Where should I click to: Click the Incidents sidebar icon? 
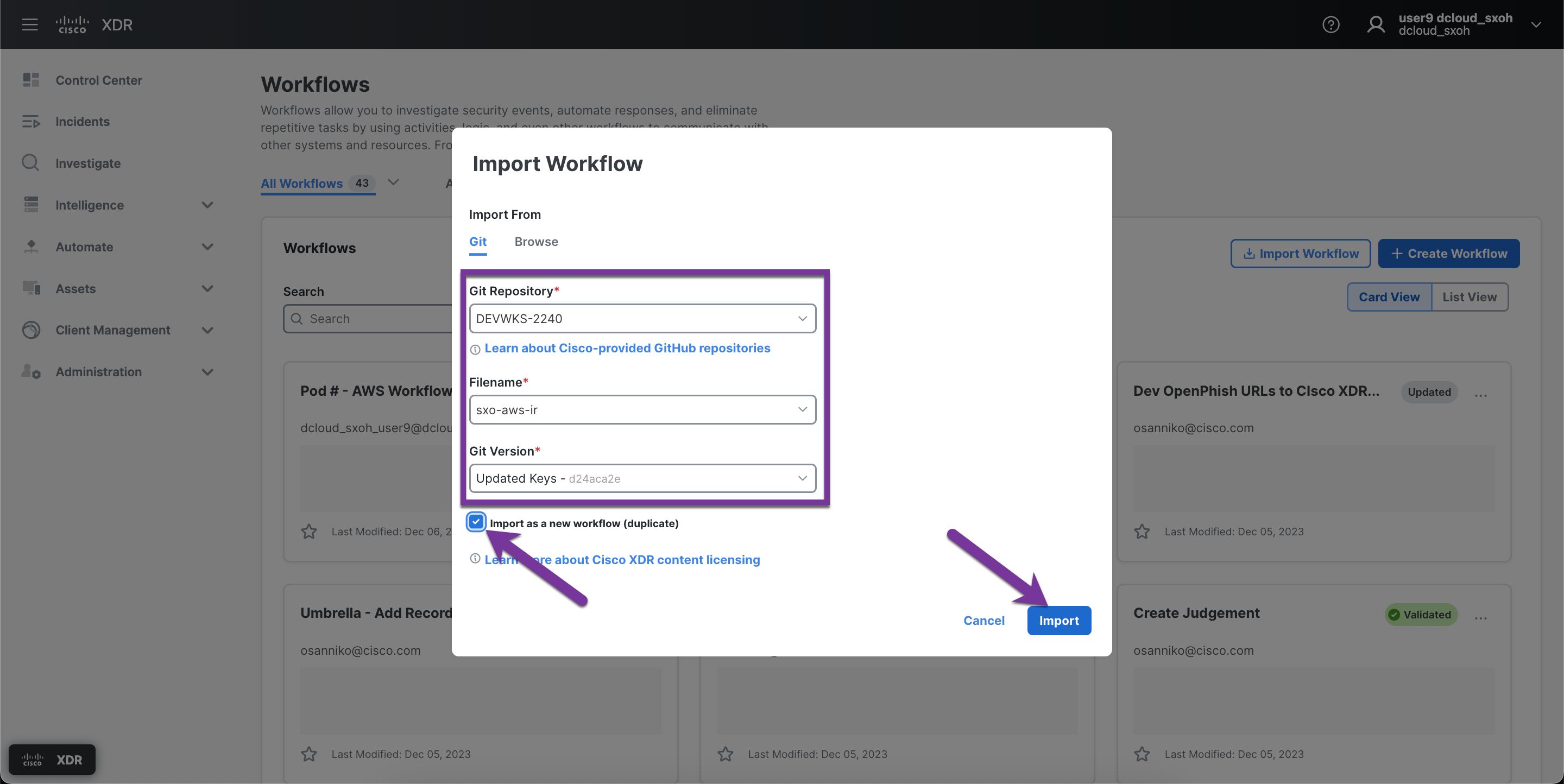[x=31, y=122]
